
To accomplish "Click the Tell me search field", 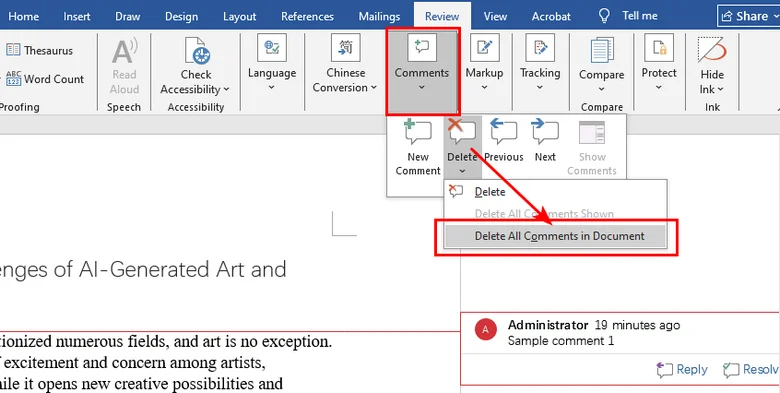I will [x=640, y=16].
